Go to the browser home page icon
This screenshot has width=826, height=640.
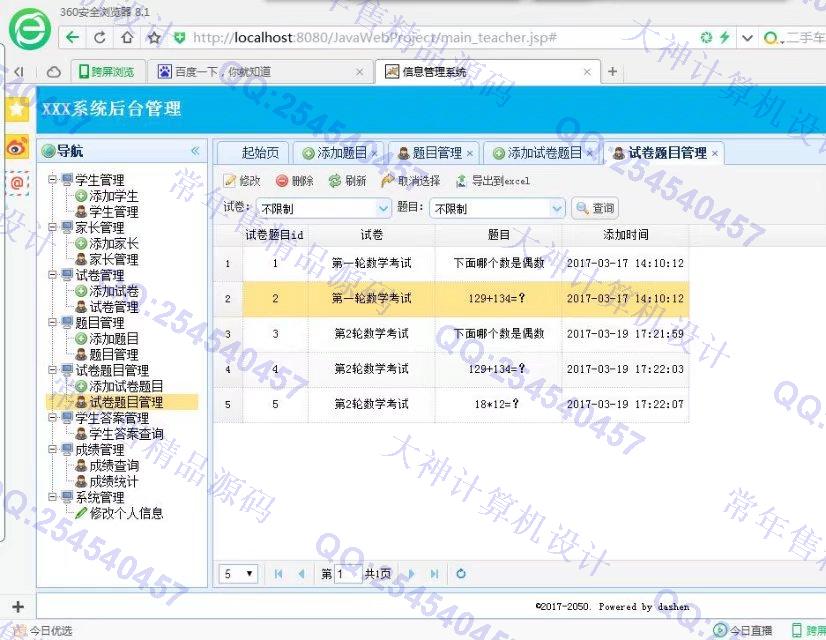click(127, 37)
